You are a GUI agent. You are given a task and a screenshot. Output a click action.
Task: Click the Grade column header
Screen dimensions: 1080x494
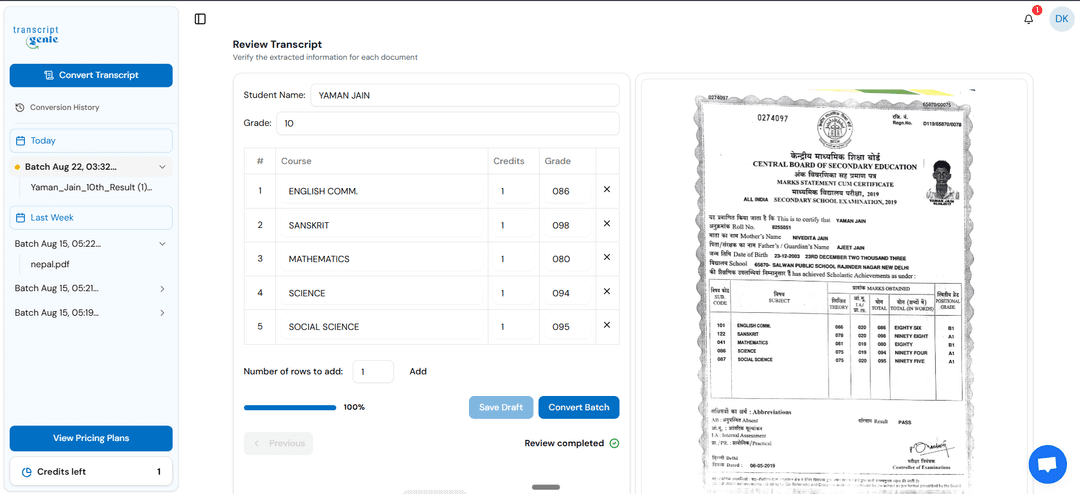(558, 161)
